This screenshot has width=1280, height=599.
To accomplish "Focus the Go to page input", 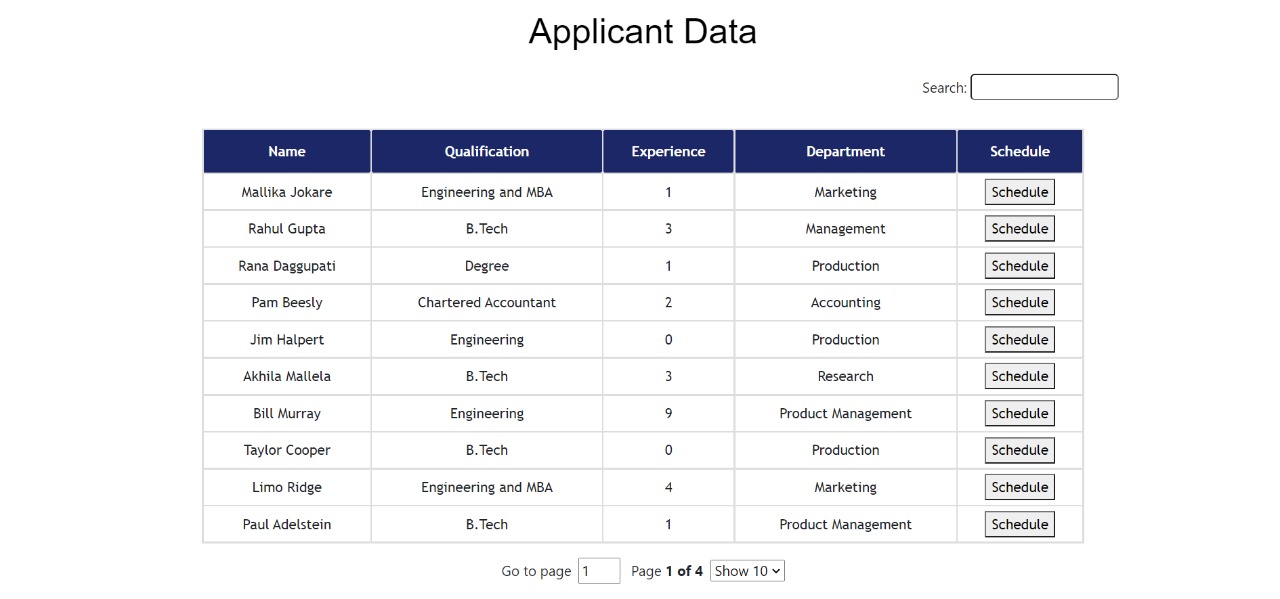I will tap(598, 570).
